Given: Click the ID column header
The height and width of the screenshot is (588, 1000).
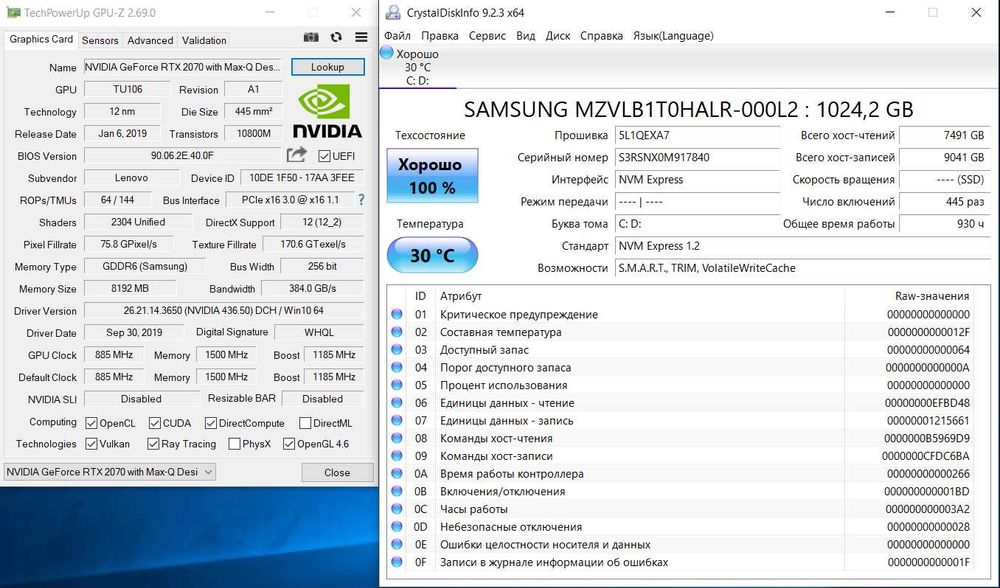Looking at the screenshot, I should [x=420, y=296].
